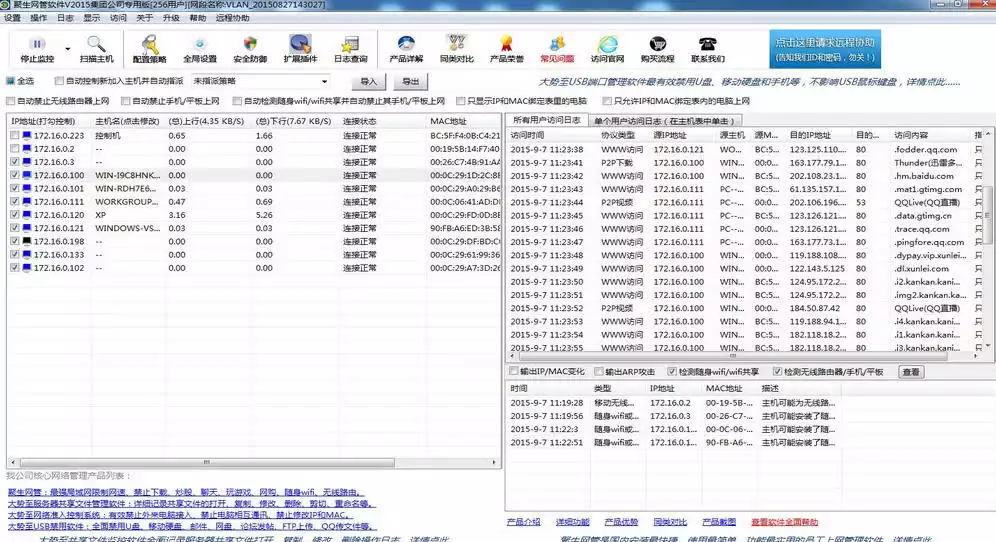
Task: Click the 购买流程 shopping cart icon
Action: (x=657, y=44)
